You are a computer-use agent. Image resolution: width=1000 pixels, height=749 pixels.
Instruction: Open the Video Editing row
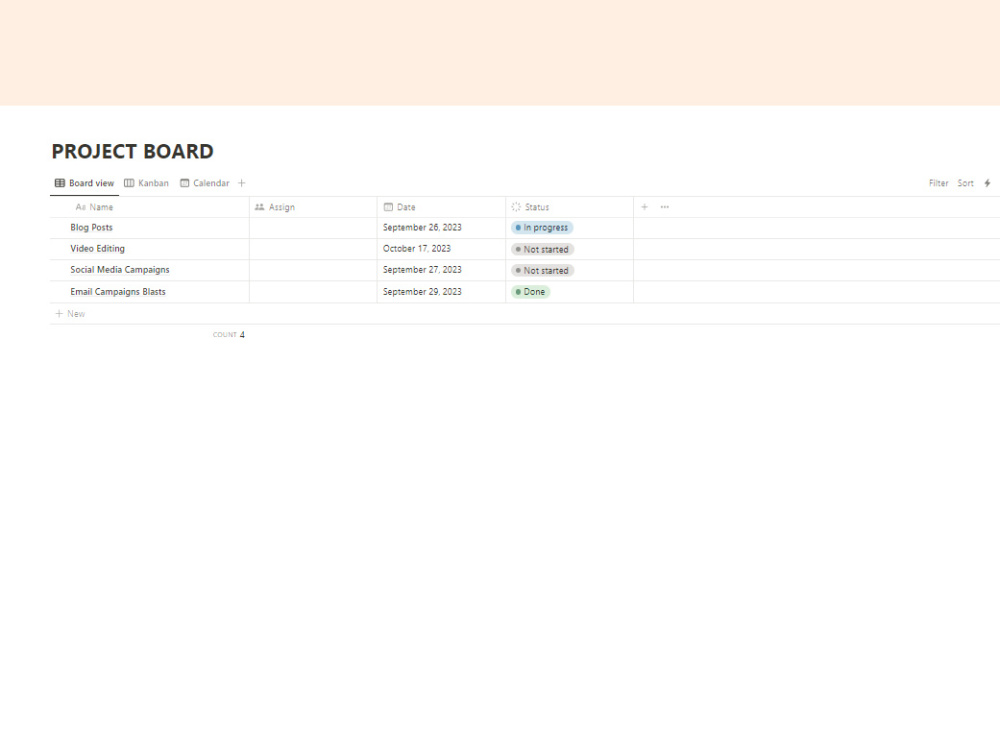(x=98, y=249)
